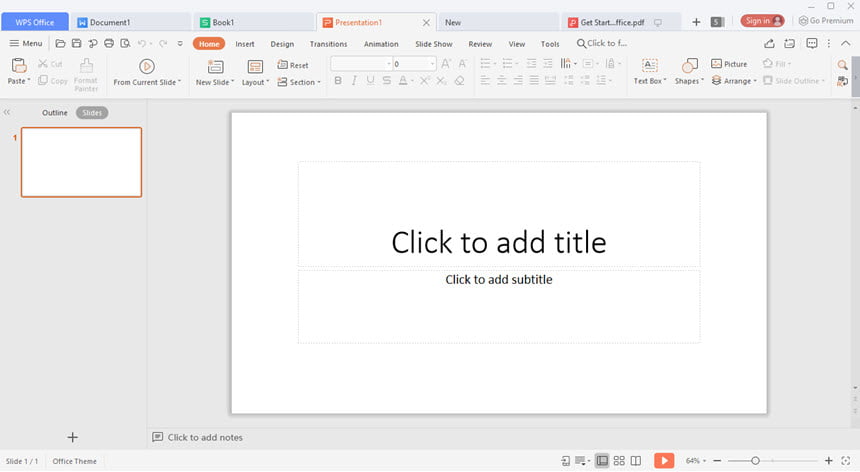860x472 pixels.
Task: Click the Fit slide to window icon
Action: pyautogui.click(x=846, y=461)
